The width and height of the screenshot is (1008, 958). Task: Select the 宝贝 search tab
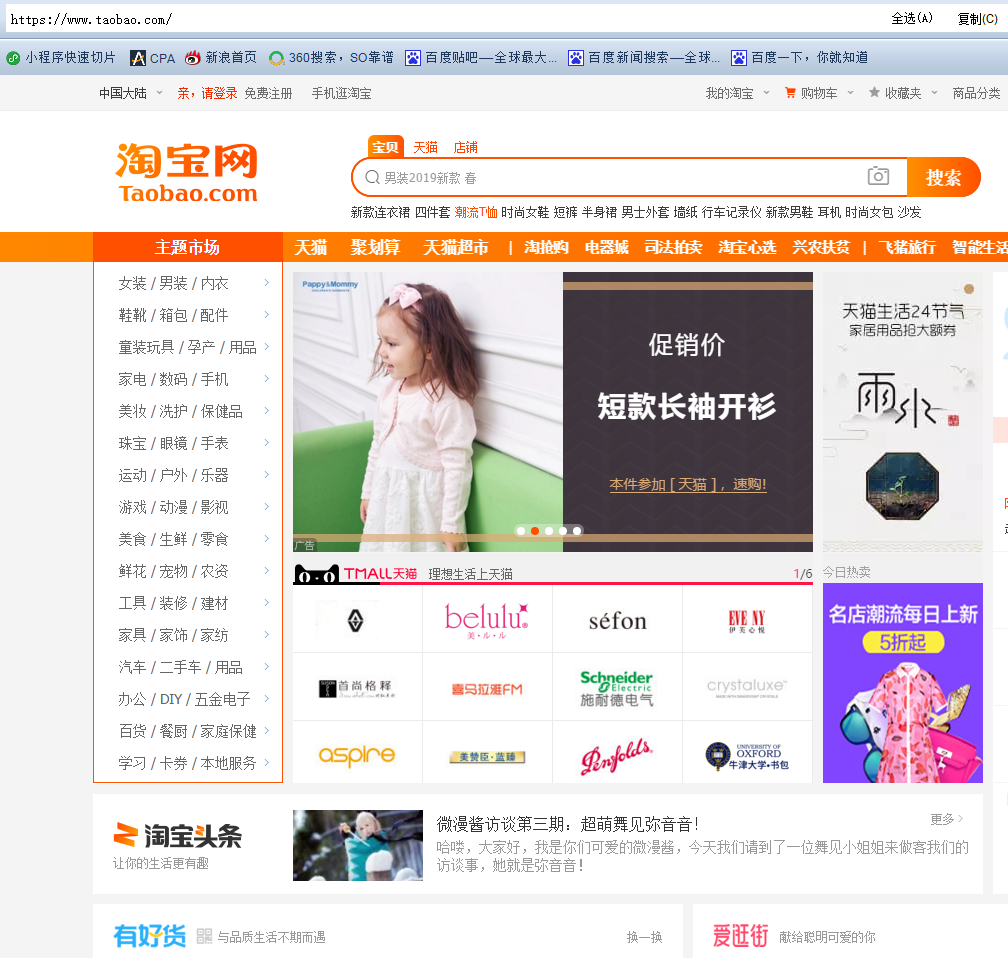(x=386, y=147)
